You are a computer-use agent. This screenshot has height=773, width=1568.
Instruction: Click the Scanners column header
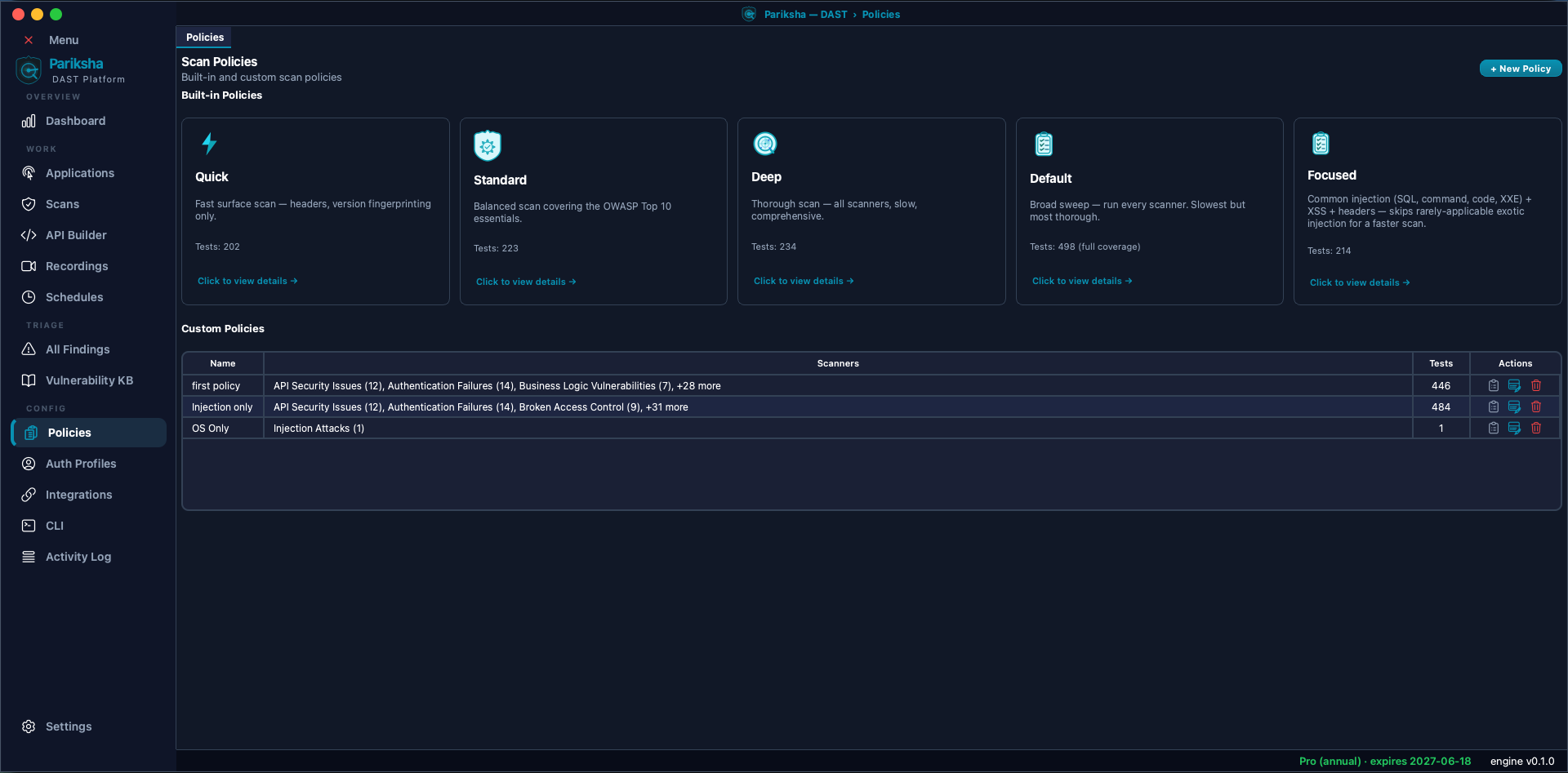pos(838,363)
